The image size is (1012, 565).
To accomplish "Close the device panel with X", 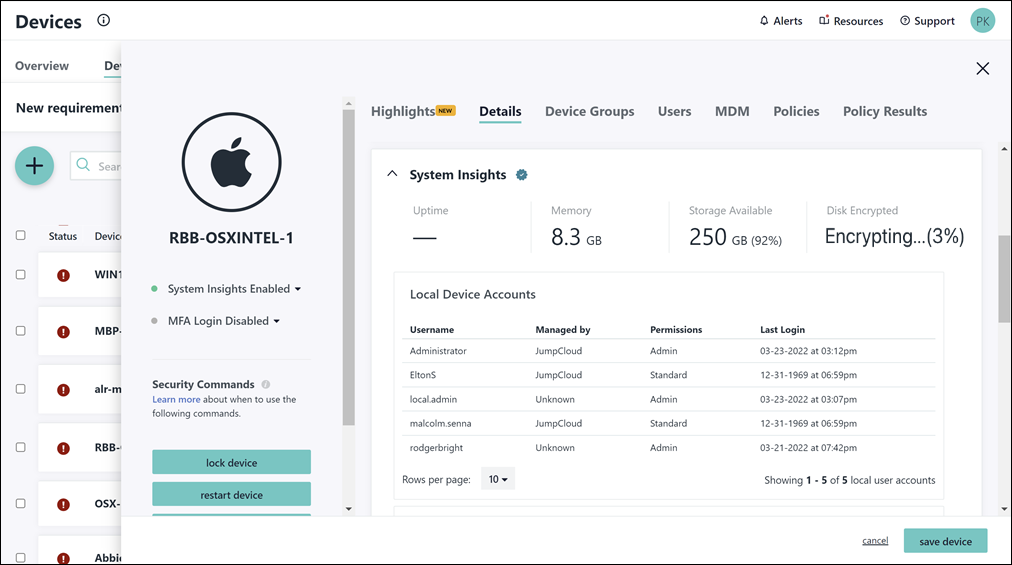I will point(982,68).
